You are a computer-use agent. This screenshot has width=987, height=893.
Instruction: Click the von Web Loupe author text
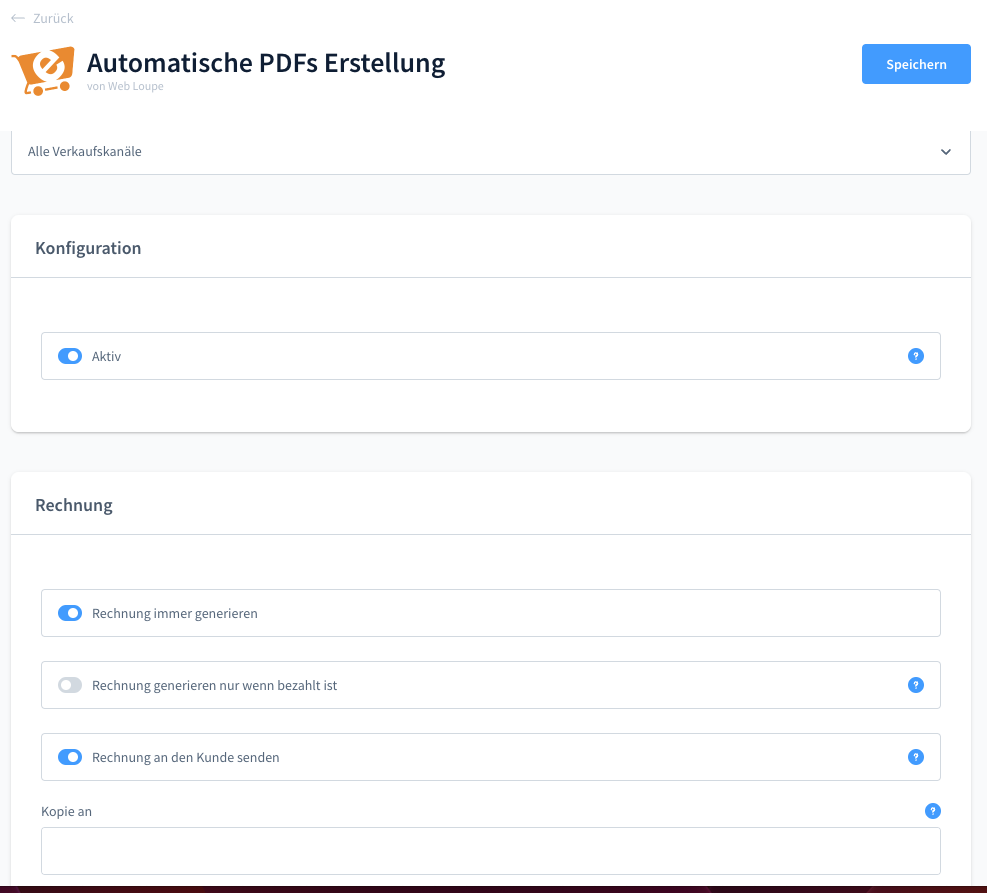125,87
